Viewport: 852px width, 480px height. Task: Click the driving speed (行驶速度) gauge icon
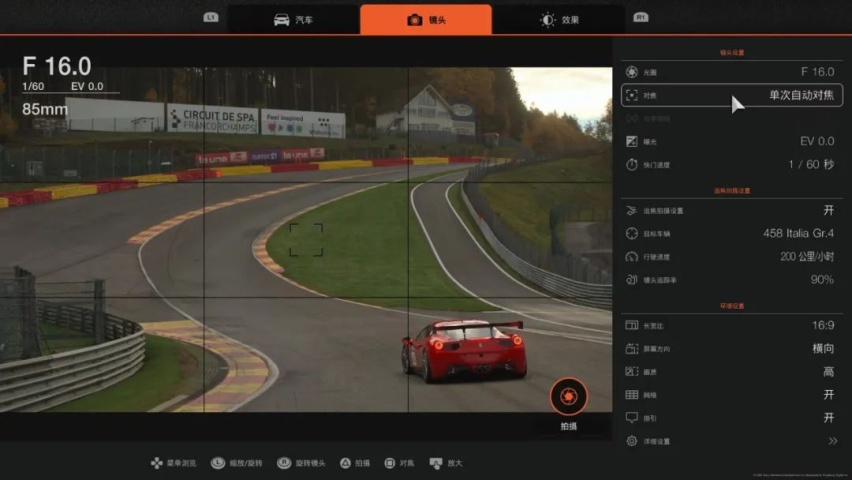pos(631,257)
